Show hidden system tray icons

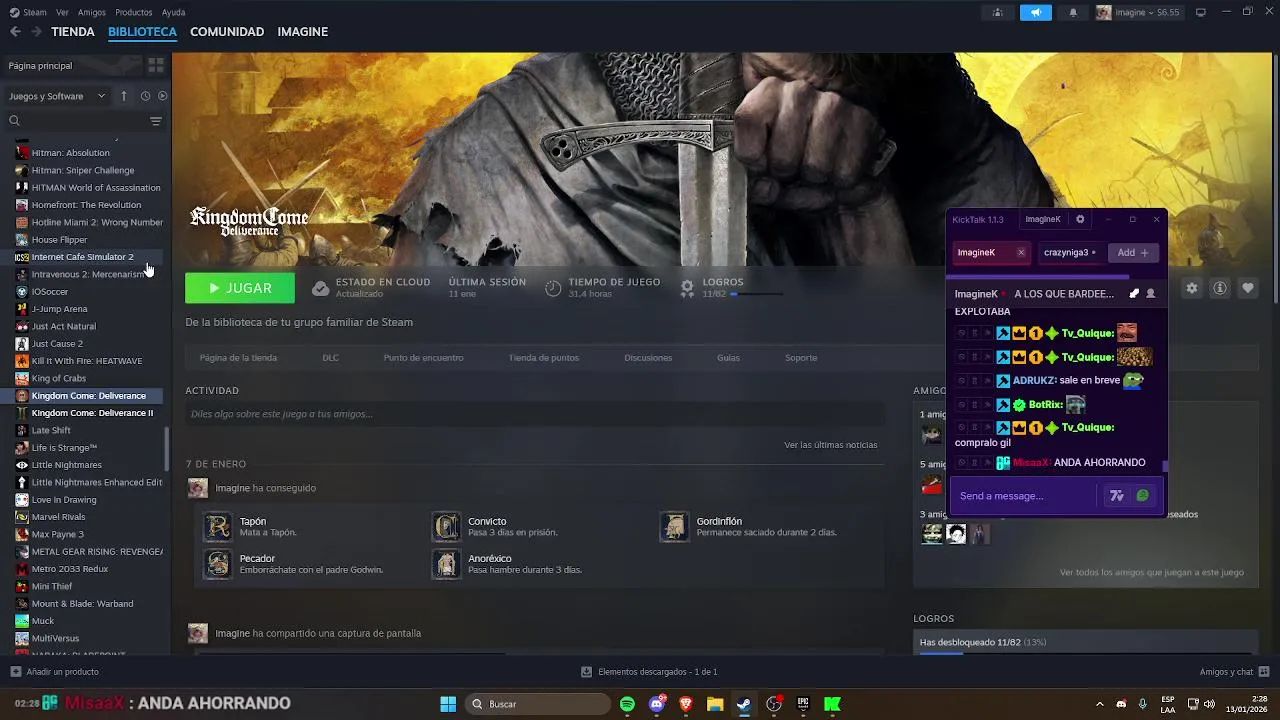click(1100, 704)
